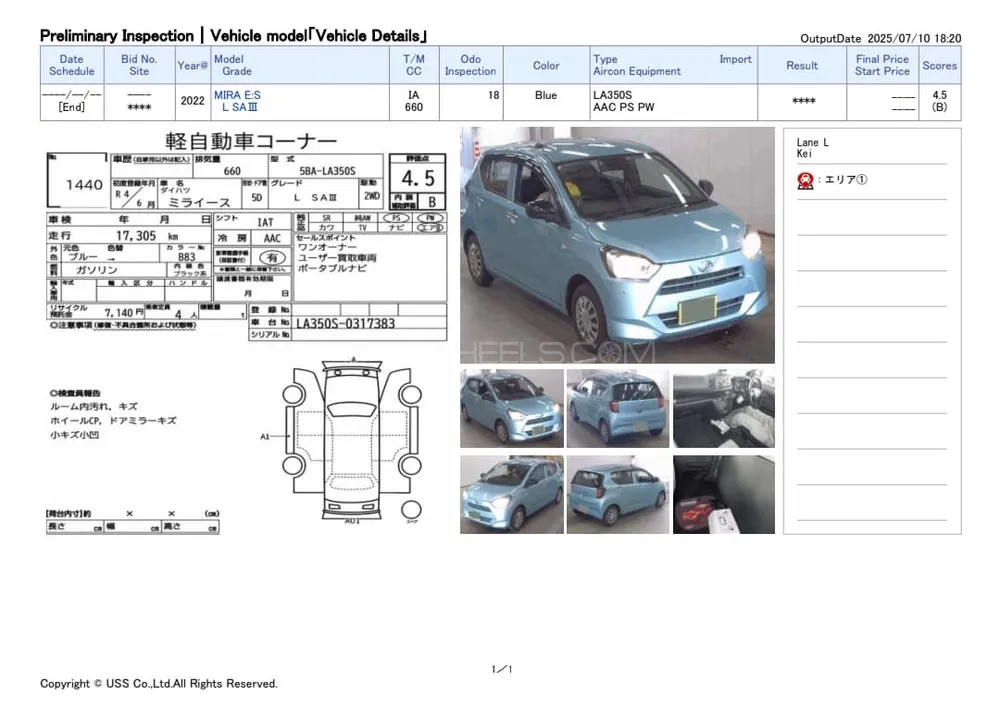Click the T/M CC column header

click(x=414, y=65)
